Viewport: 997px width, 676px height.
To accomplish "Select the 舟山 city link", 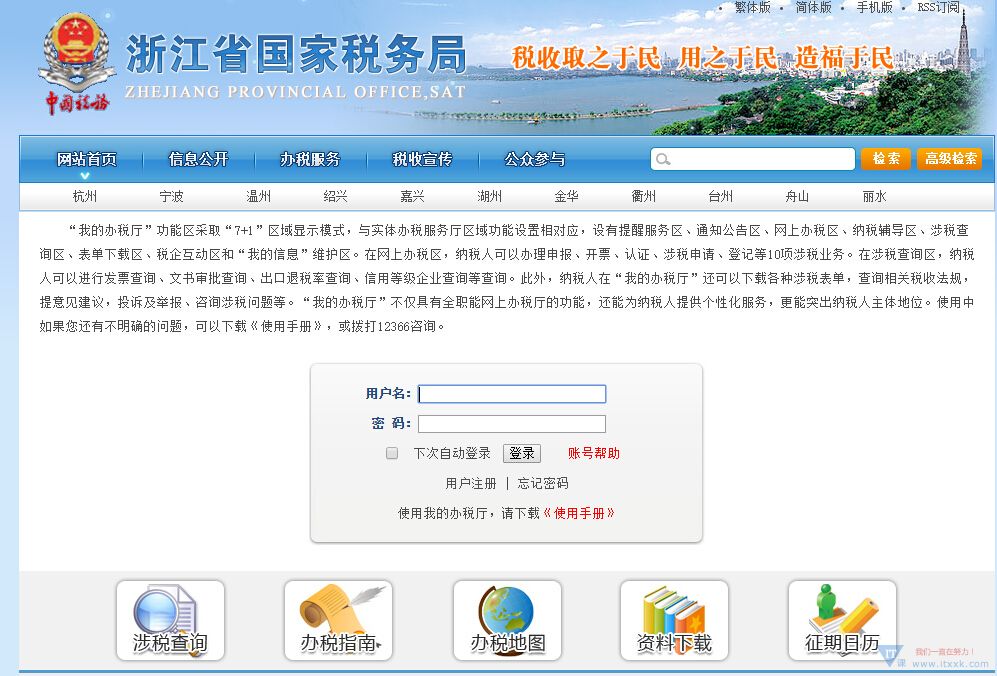I will (x=797, y=197).
